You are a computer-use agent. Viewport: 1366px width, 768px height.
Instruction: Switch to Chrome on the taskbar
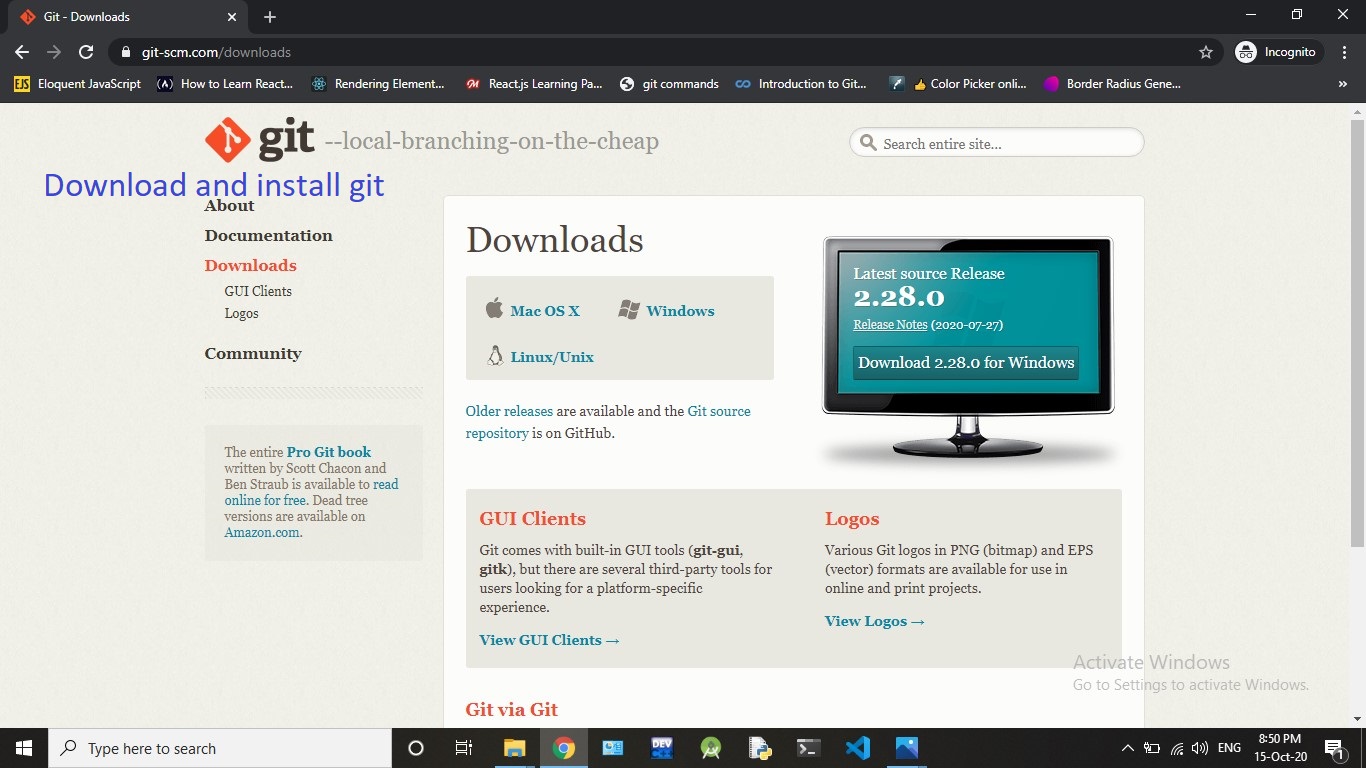(563, 748)
